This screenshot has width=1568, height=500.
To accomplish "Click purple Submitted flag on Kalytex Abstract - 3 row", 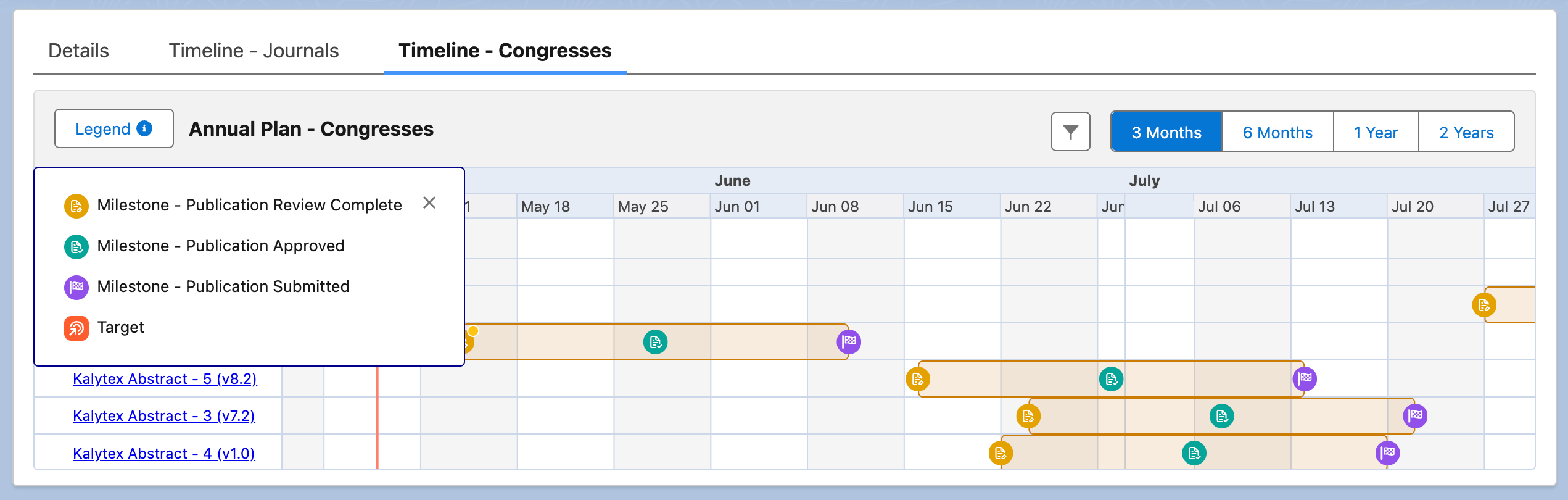I will pos(1415,415).
